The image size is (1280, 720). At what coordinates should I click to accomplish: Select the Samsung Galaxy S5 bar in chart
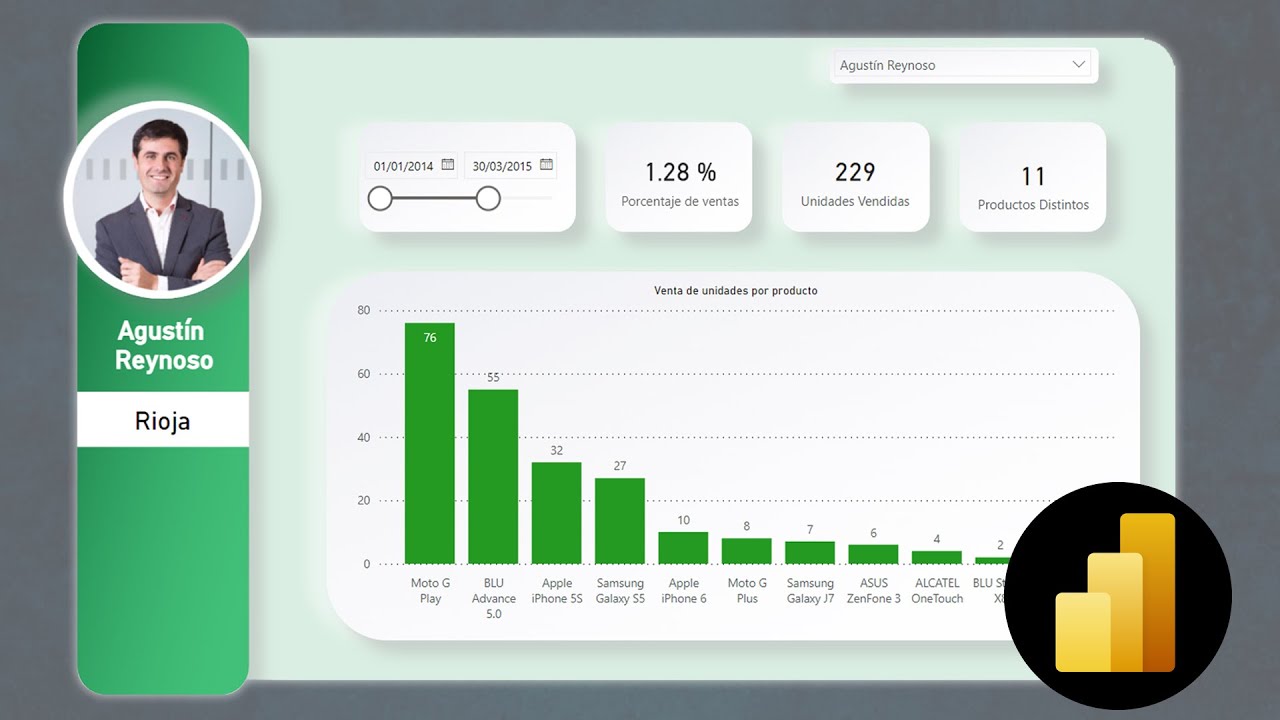[x=620, y=521]
